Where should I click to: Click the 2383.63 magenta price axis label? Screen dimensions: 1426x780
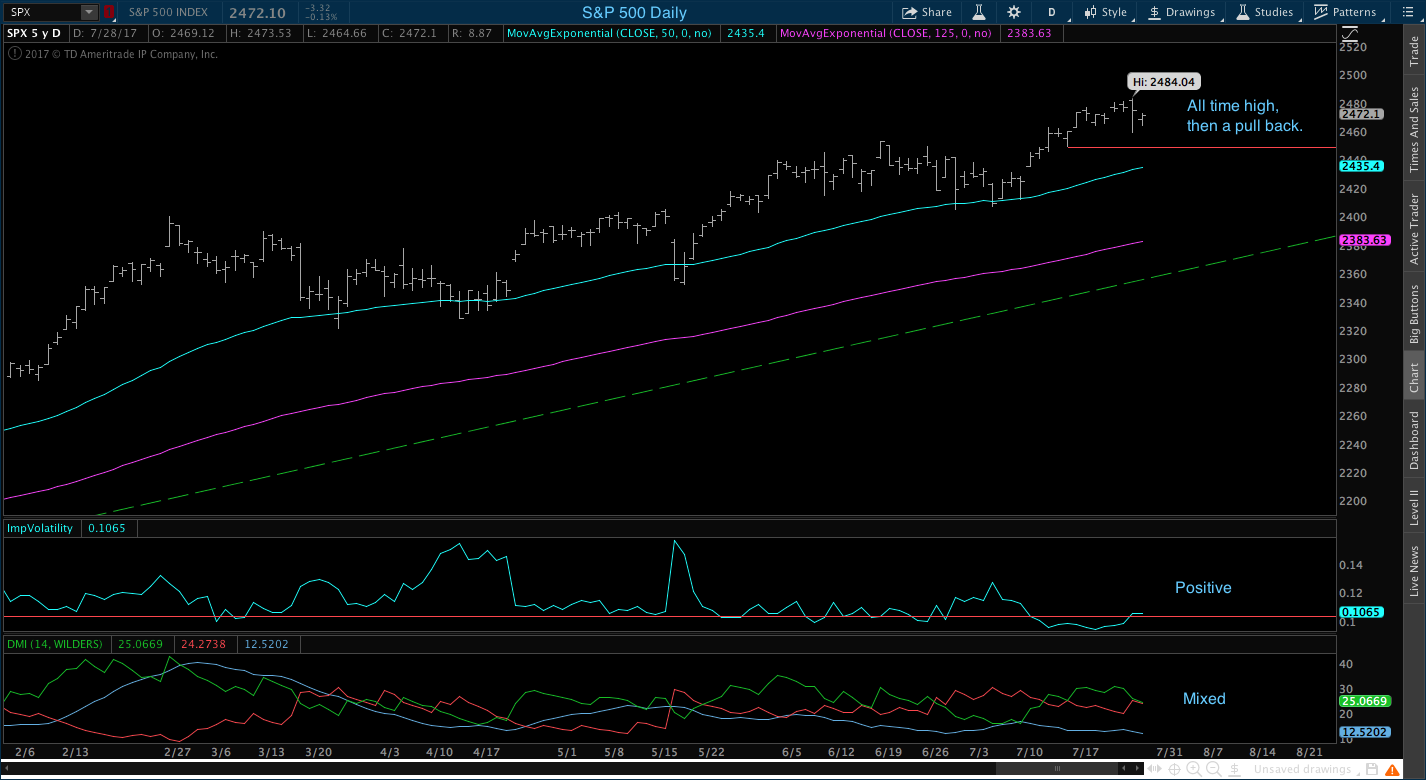pos(1364,240)
